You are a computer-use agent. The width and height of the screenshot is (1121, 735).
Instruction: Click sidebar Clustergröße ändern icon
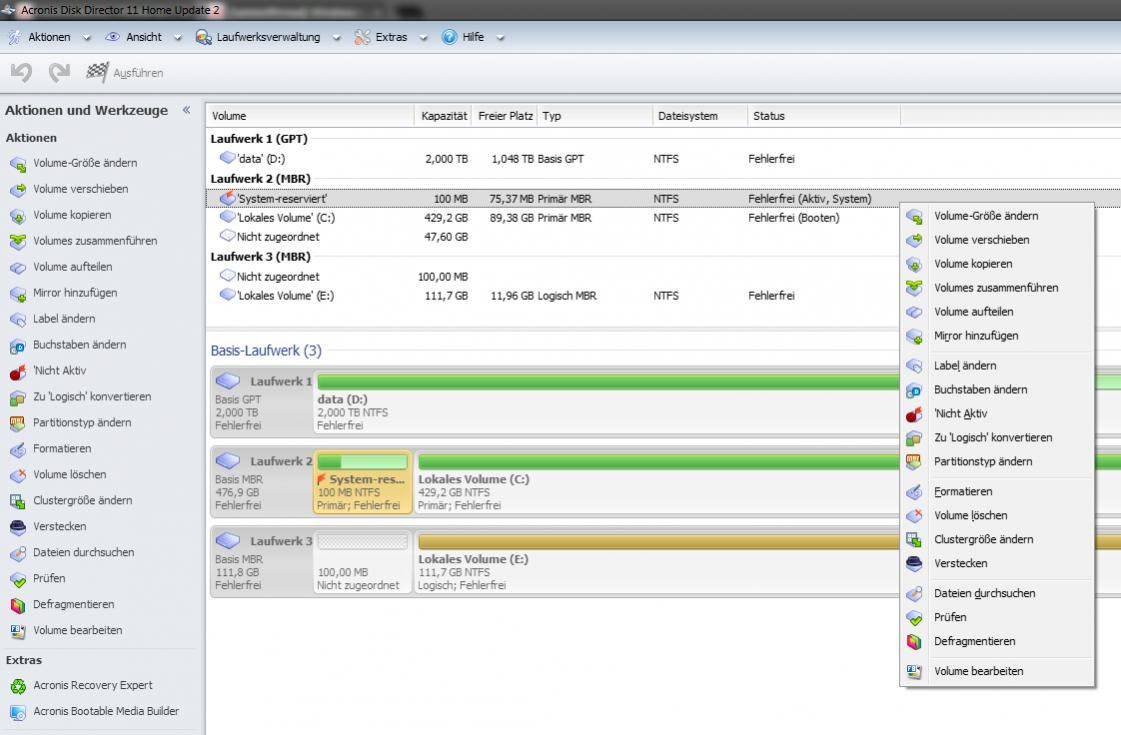click(18, 500)
